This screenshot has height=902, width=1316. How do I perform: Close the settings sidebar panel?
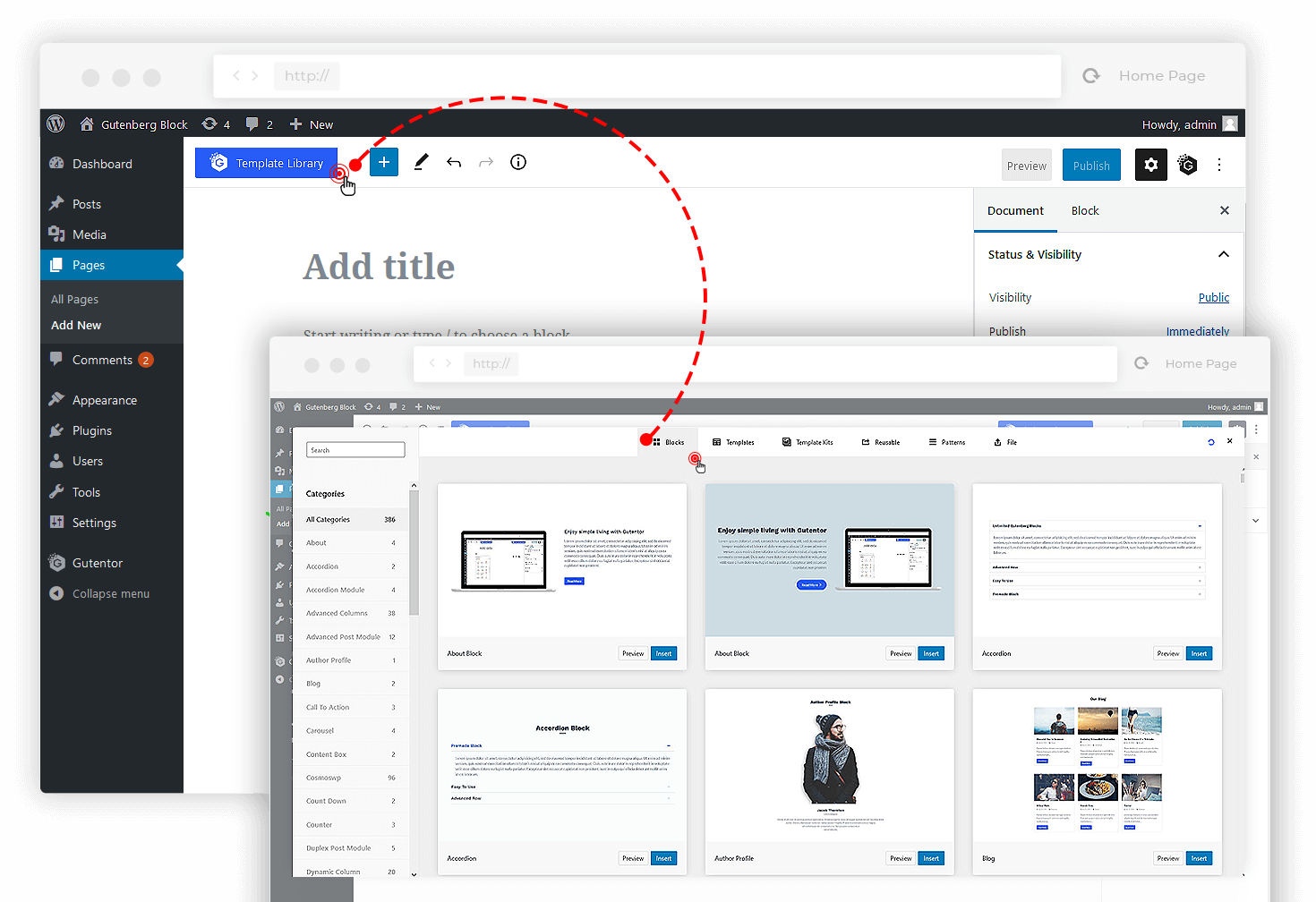pyautogui.click(x=1224, y=210)
